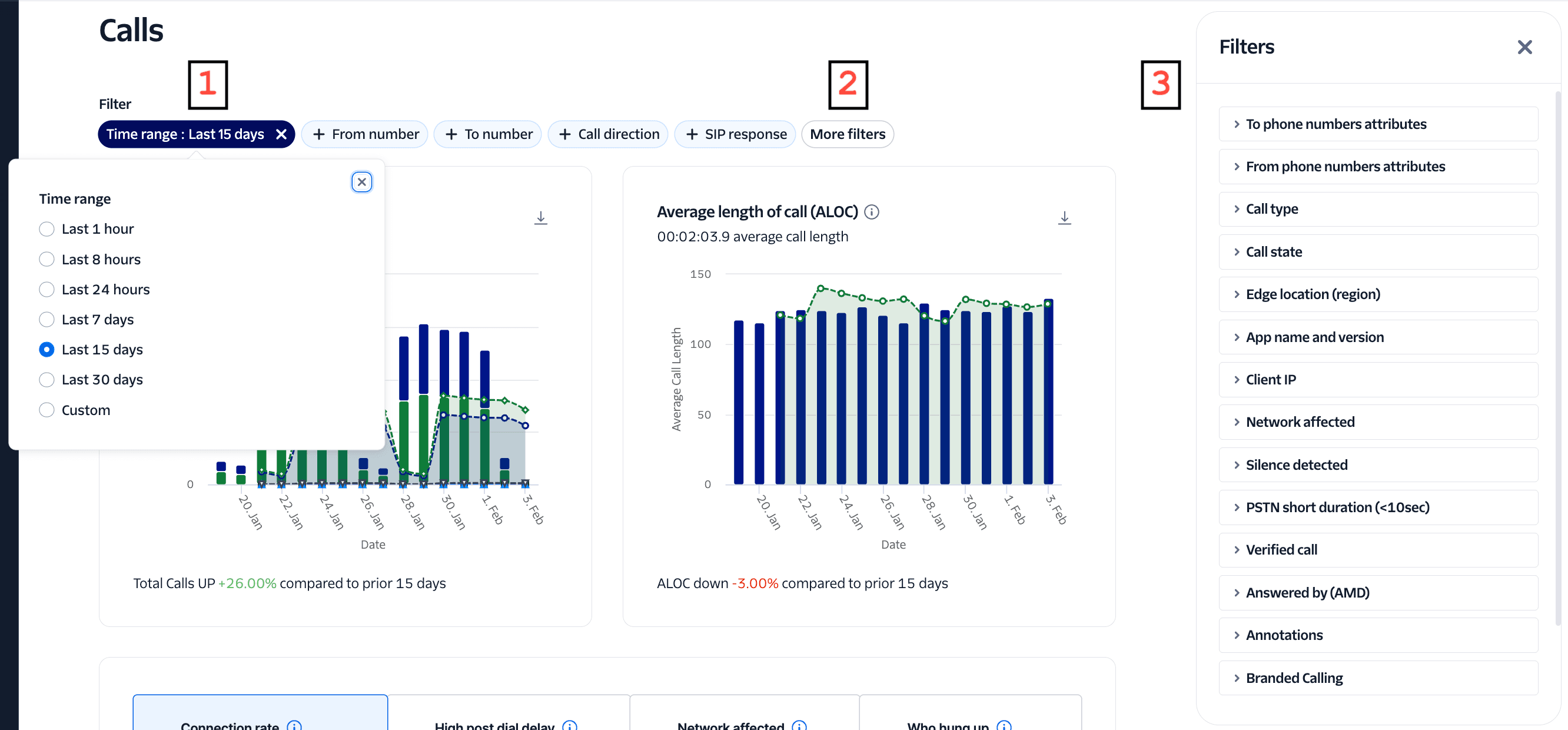Click the Network affected card info icon
Screen dimensions: 1568x730
pos(798,725)
